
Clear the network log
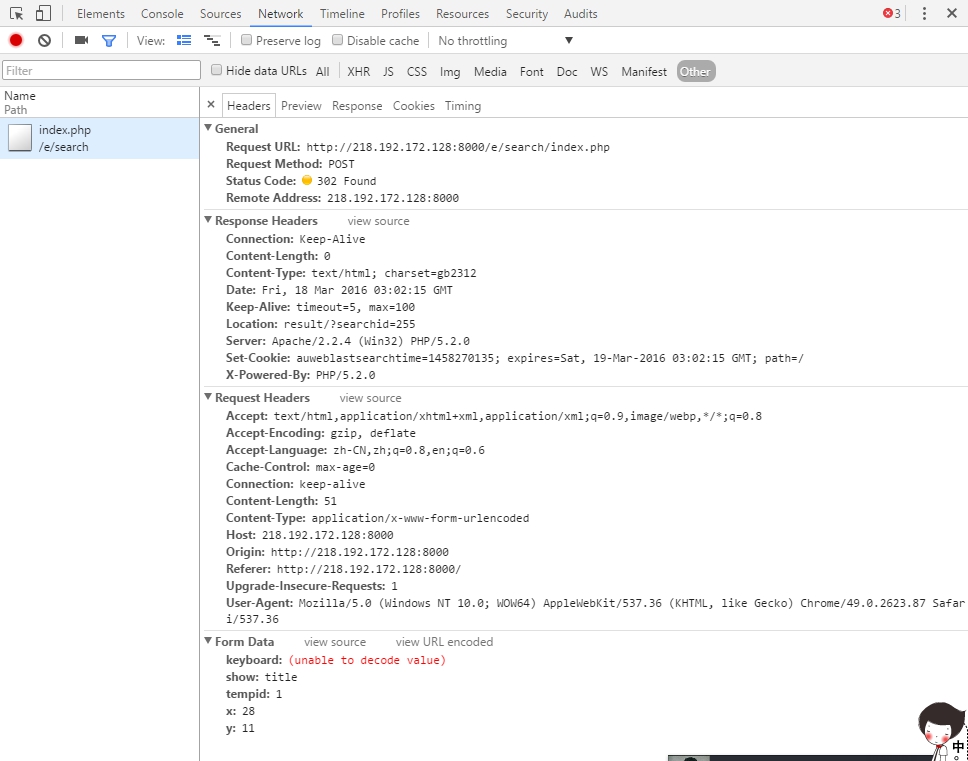click(44, 40)
